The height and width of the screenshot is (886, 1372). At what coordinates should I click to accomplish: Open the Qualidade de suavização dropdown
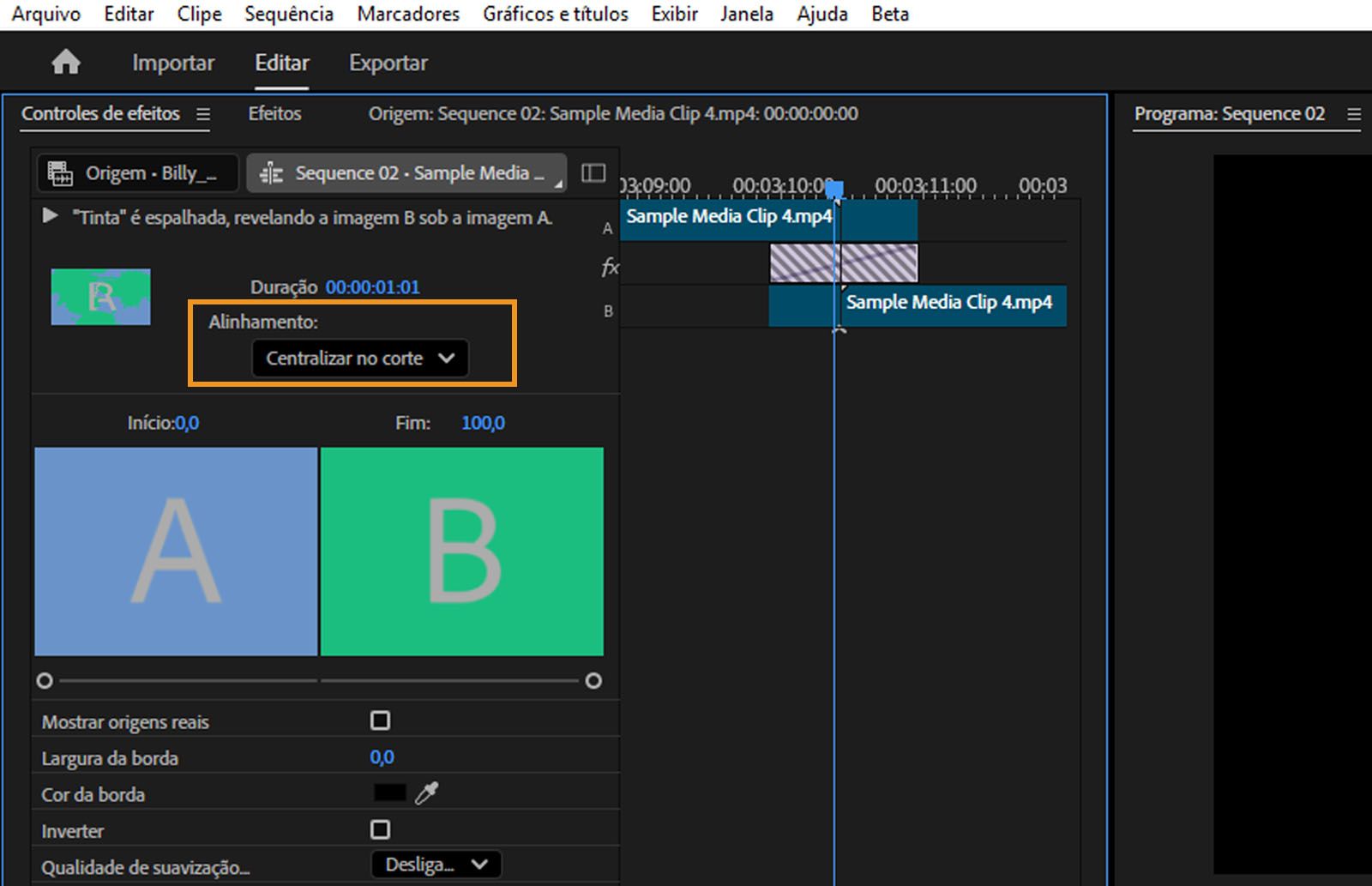pos(435,865)
